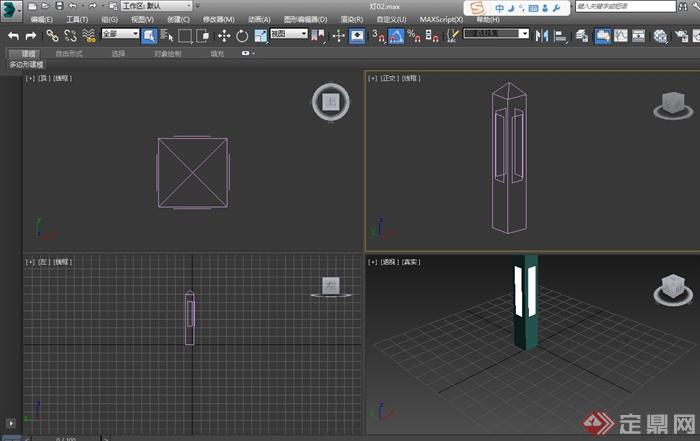The image size is (700, 441).
Task: Enable the Select and Manipulate tool
Action: pos(338,36)
